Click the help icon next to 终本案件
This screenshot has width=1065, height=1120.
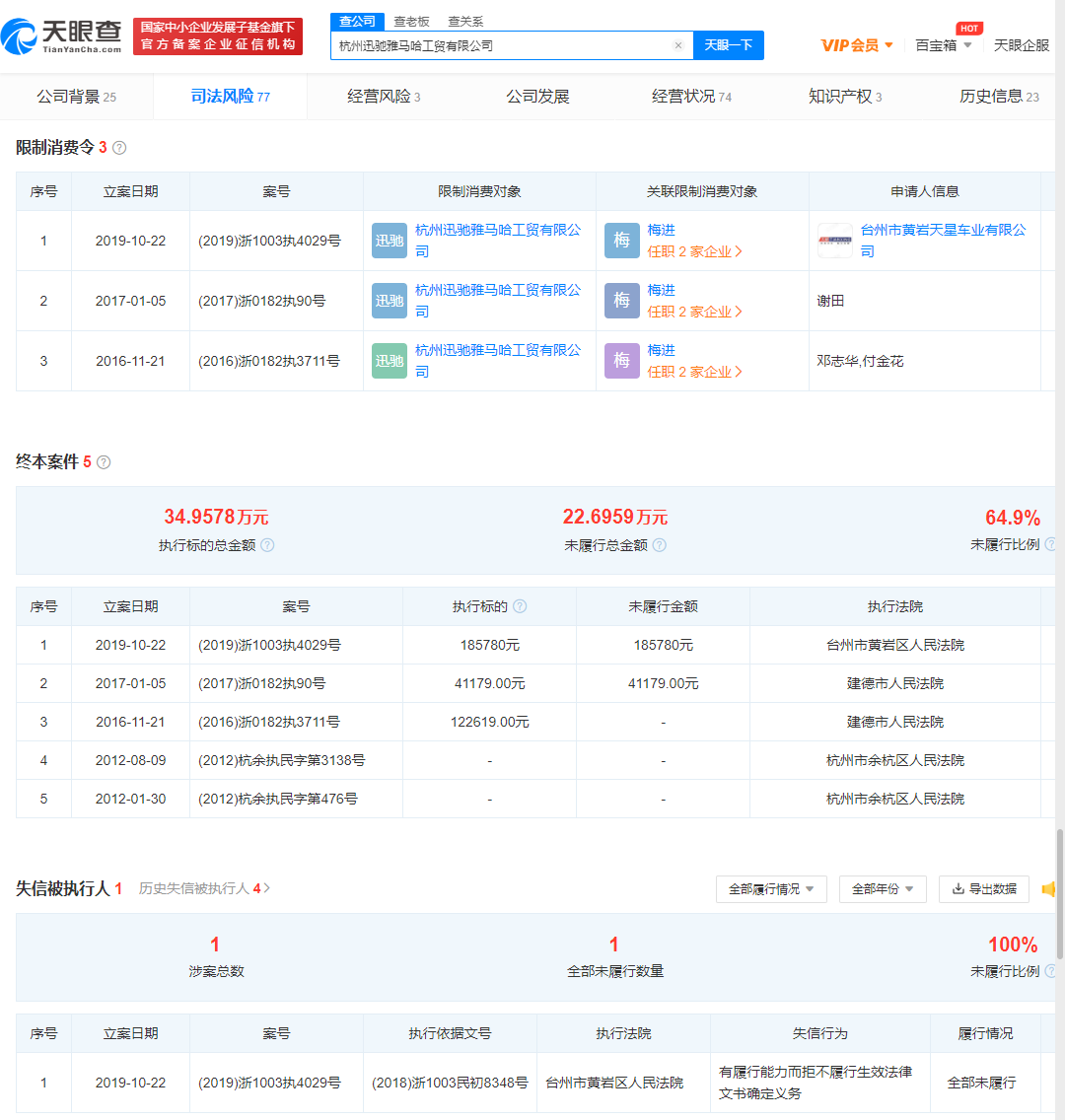pos(104,462)
